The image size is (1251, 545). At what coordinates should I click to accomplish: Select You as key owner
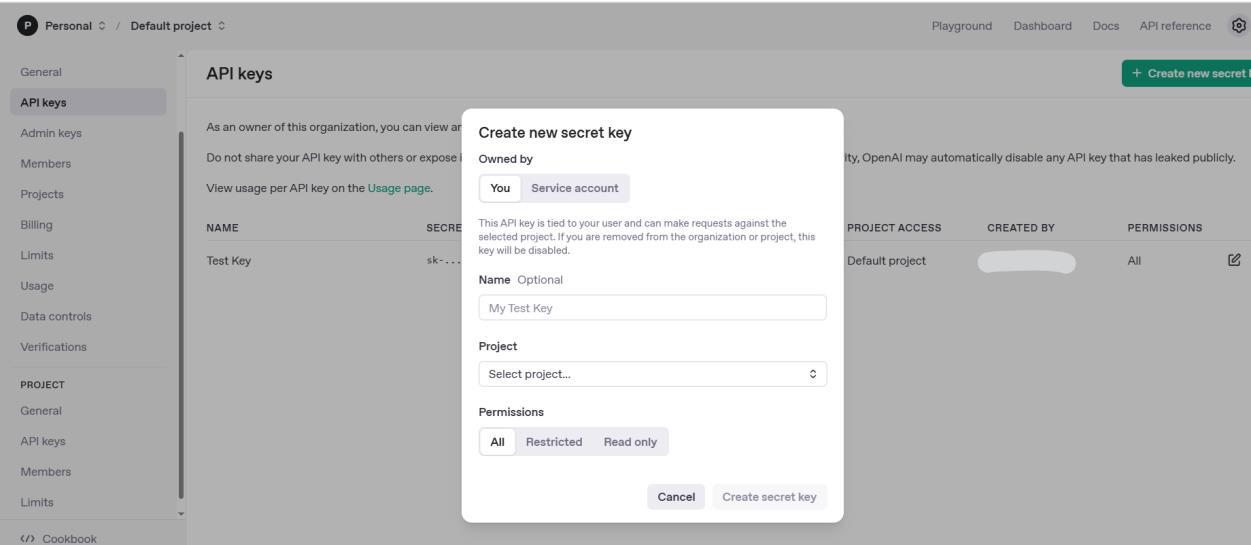coord(500,188)
